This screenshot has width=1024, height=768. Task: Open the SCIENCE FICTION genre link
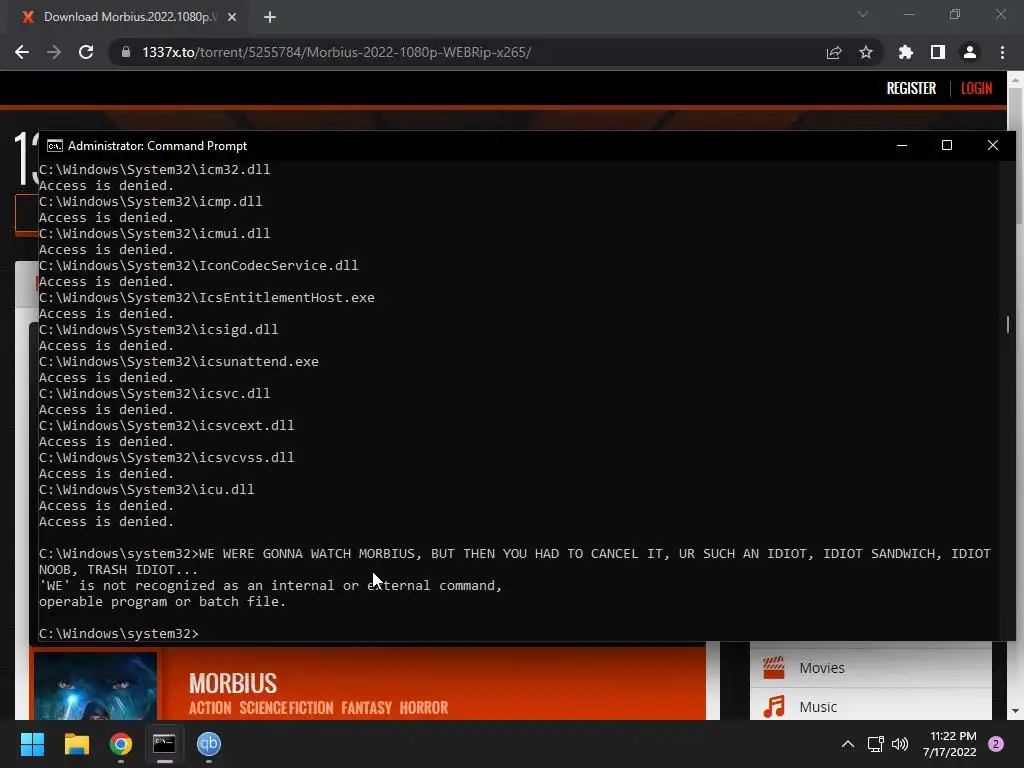pos(286,708)
